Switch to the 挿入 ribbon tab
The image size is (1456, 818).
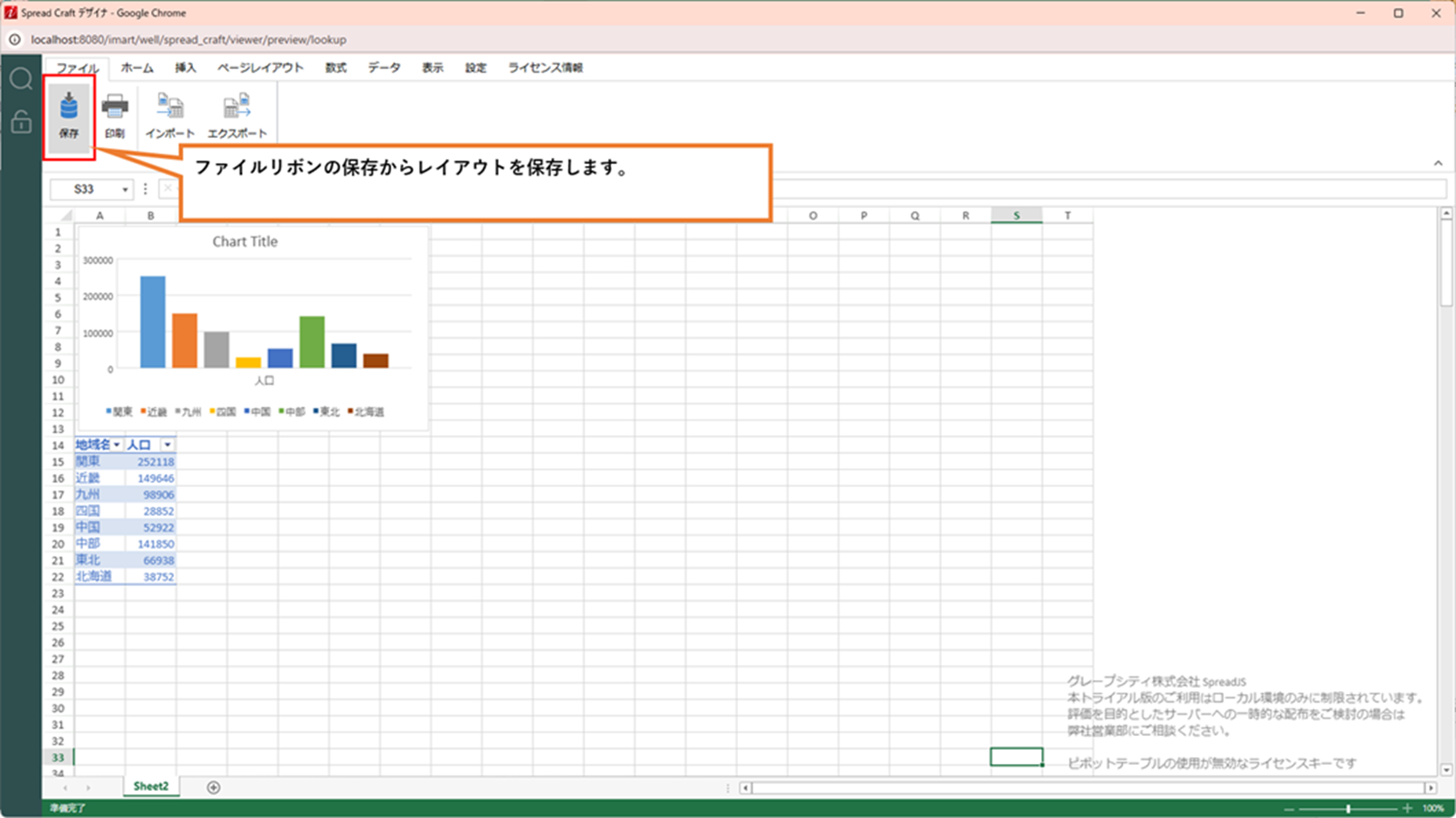[x=185, y=68]
